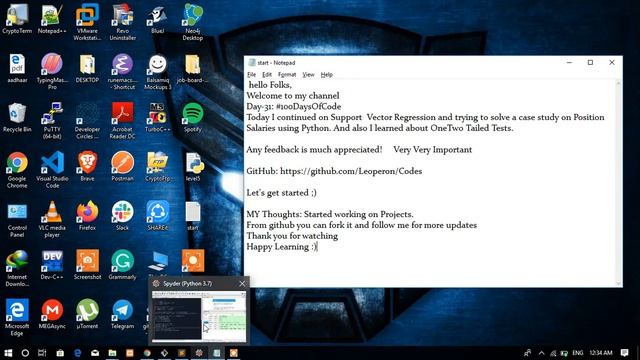
Task: Open Task View on the taskbar
Action: [42, 353]
